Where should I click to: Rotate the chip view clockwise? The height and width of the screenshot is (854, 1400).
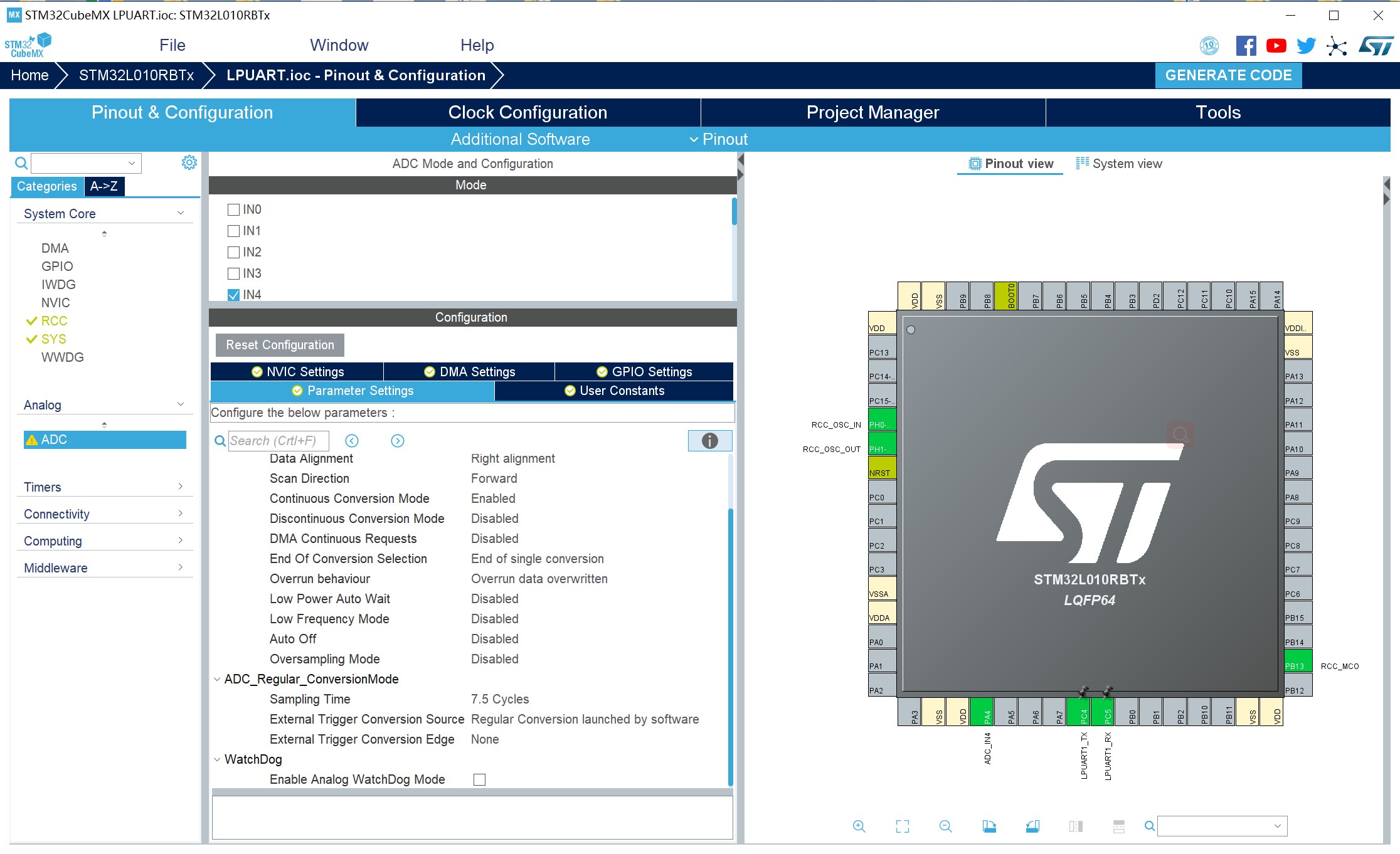click(x=989, y=826)
